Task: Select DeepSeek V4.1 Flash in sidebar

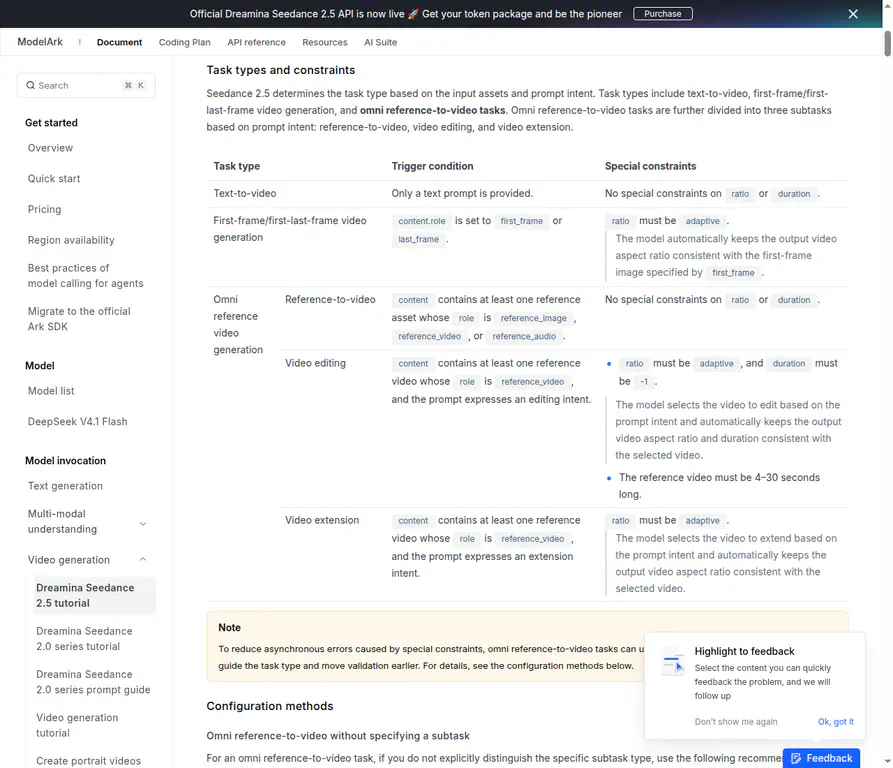Action: coord(77,422)
